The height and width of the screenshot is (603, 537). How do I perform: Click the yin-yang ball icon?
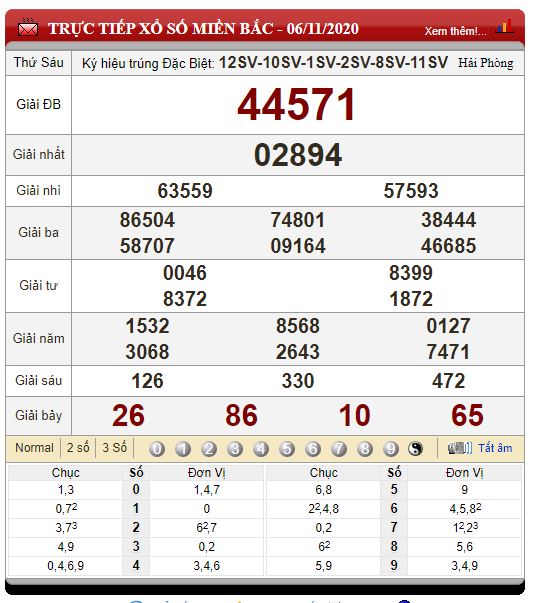415,448
